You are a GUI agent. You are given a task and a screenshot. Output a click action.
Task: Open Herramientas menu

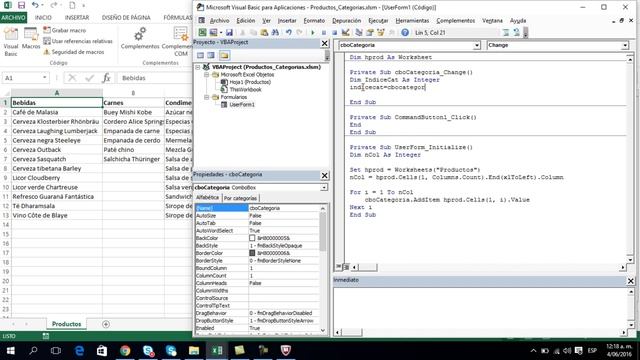pos(412,20)
